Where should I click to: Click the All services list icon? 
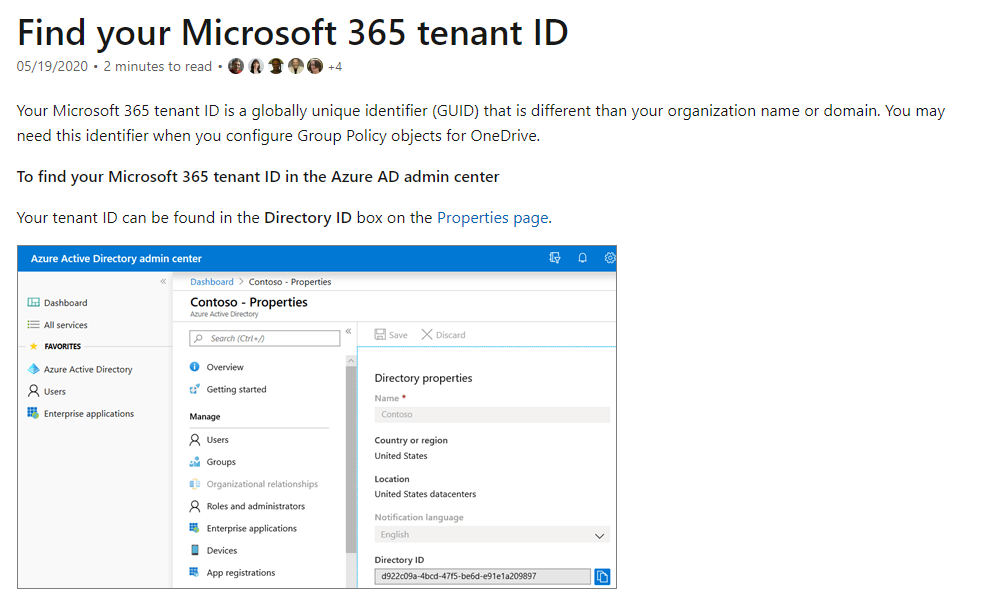(33, 325)
